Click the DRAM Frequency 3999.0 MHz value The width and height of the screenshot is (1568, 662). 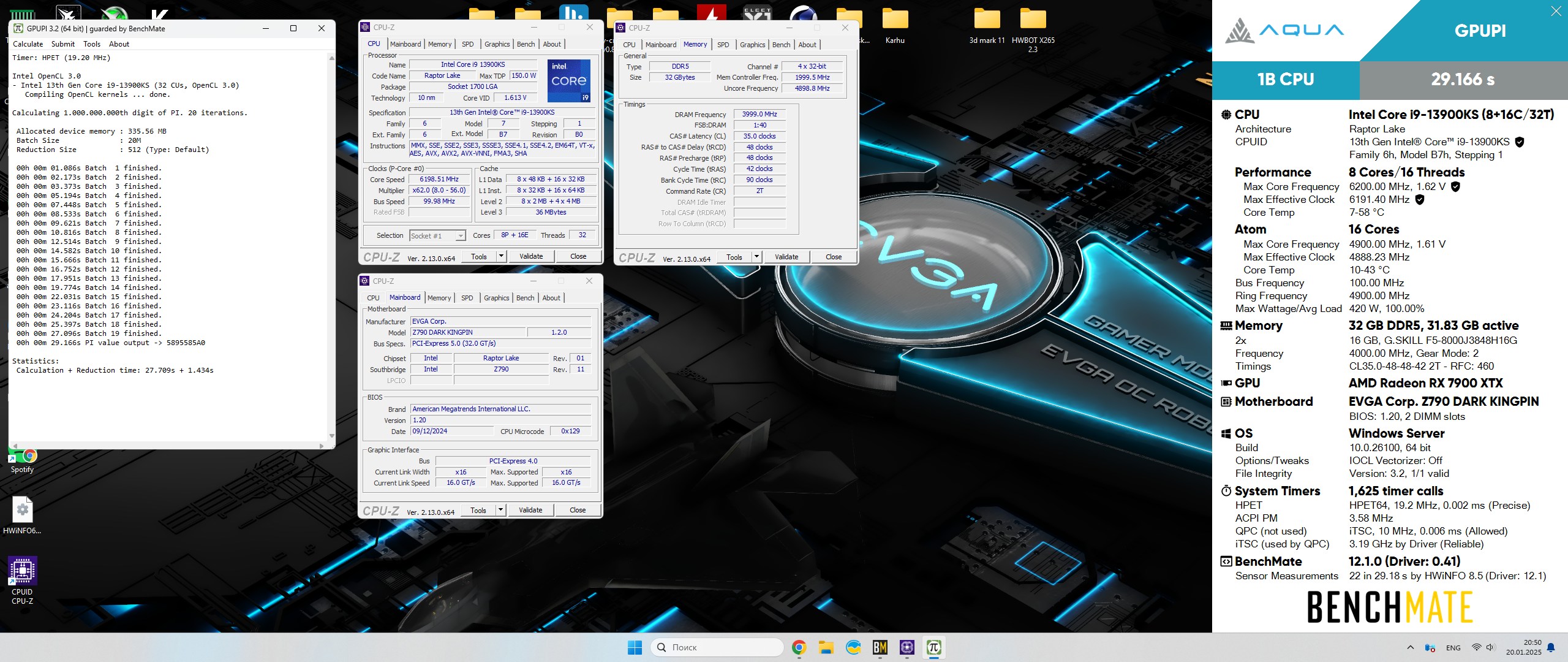point(759,115)
